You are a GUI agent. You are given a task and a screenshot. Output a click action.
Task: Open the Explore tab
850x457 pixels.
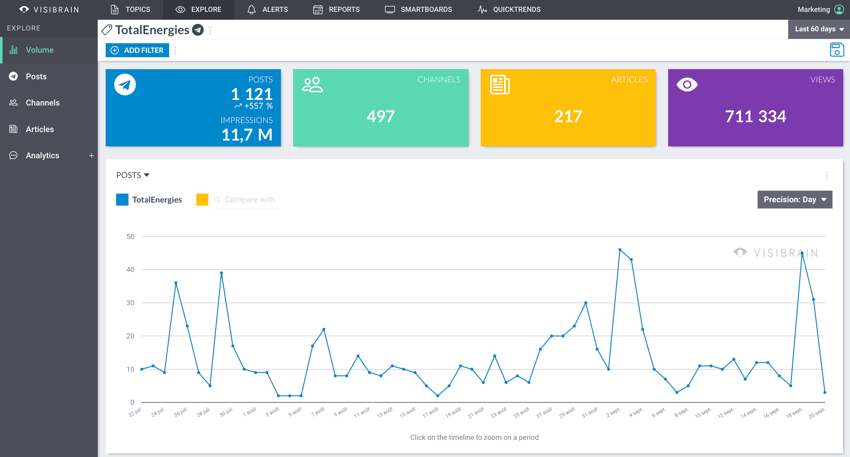[198, 10]
